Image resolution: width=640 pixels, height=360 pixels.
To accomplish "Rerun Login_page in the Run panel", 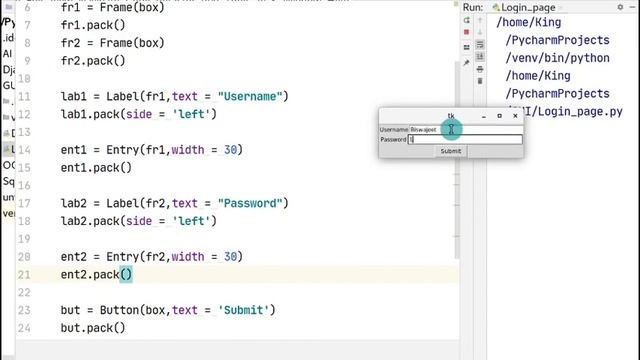I will coord(467,20).
